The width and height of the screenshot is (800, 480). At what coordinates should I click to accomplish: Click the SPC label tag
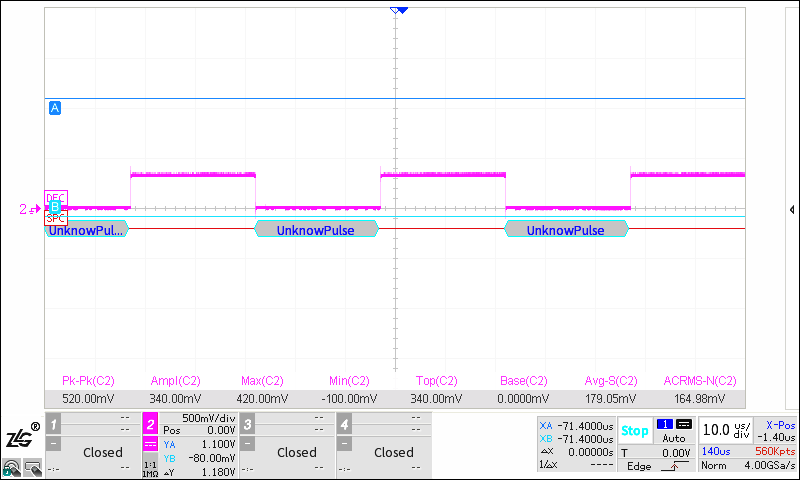click(56, 219)
